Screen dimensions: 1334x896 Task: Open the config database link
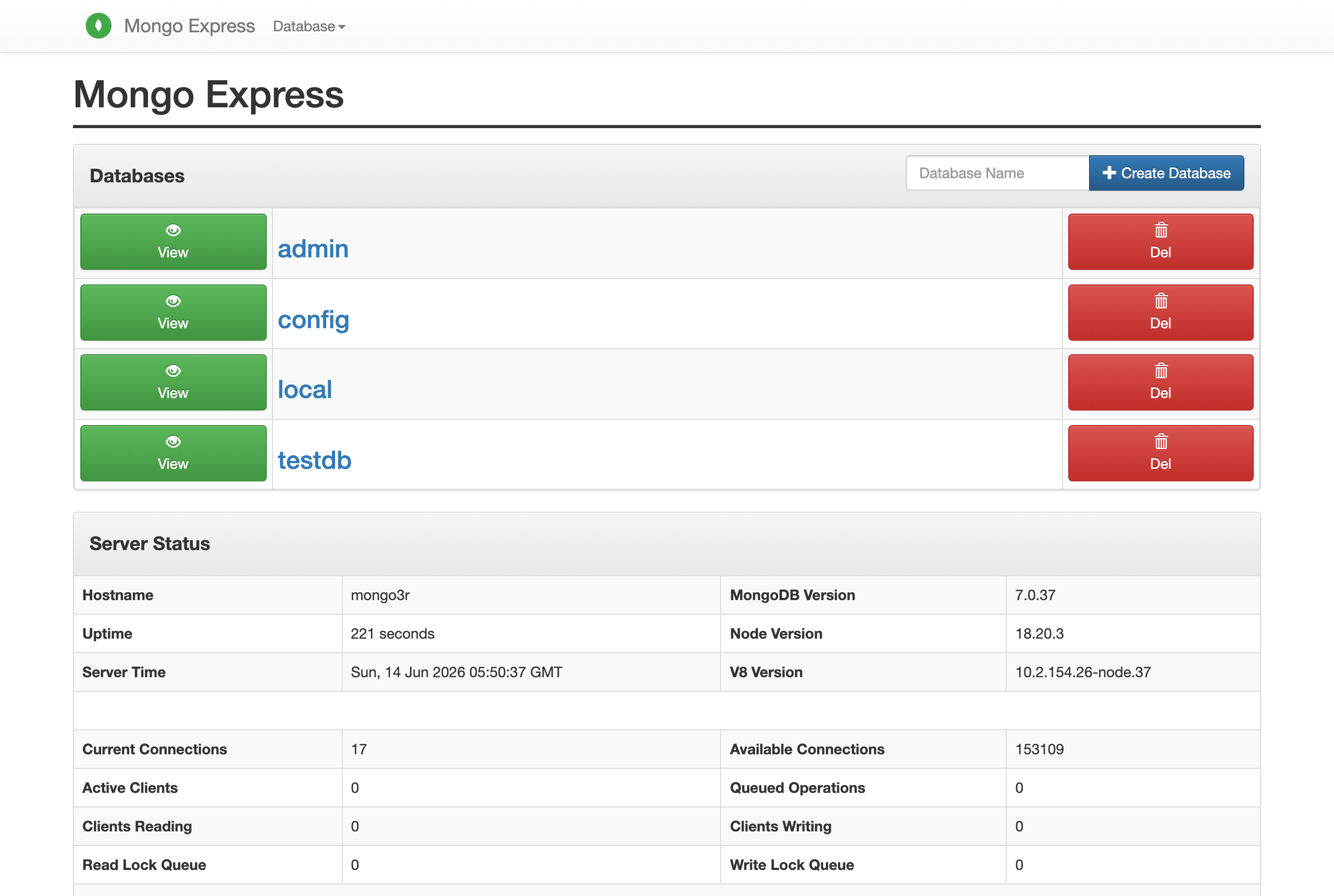click(313, 320)
